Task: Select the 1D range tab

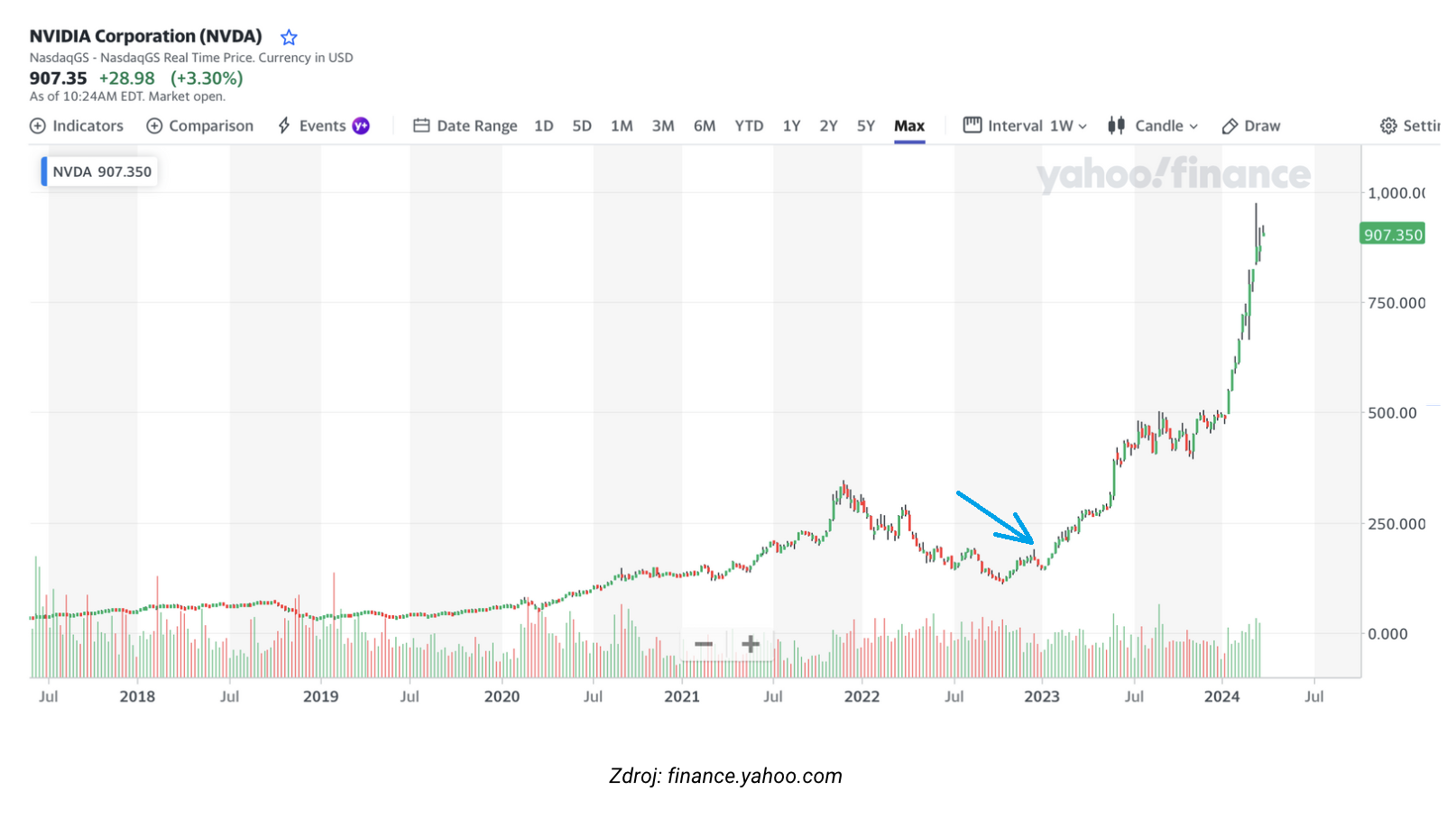Action: point(543,126)
